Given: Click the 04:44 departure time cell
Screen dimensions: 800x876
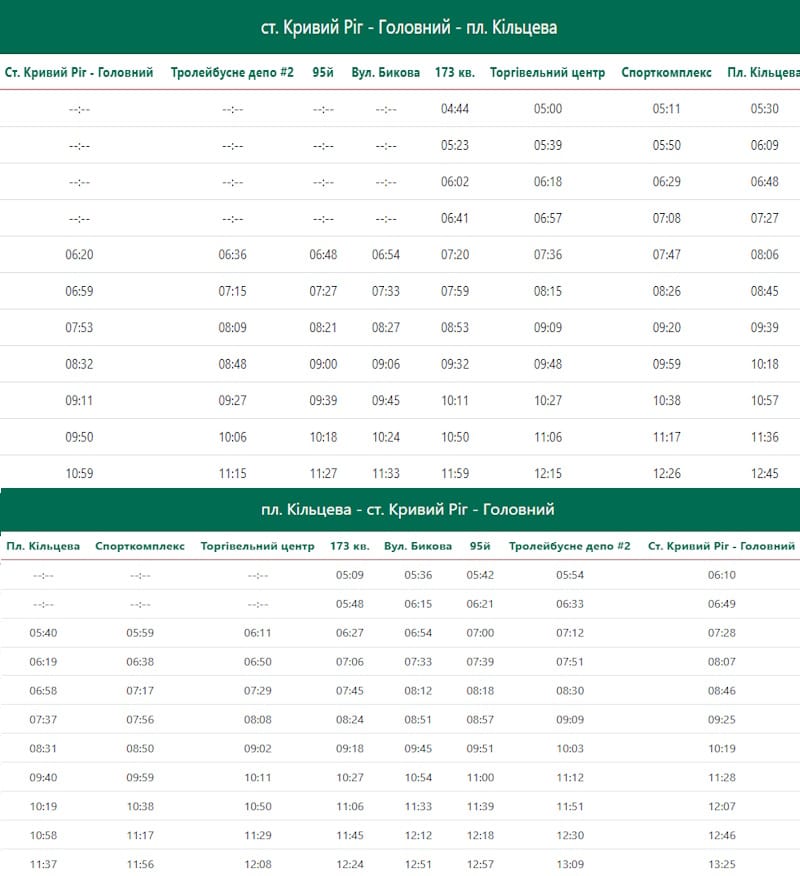Looking at the screenshot, I should (x=455, y=109).
